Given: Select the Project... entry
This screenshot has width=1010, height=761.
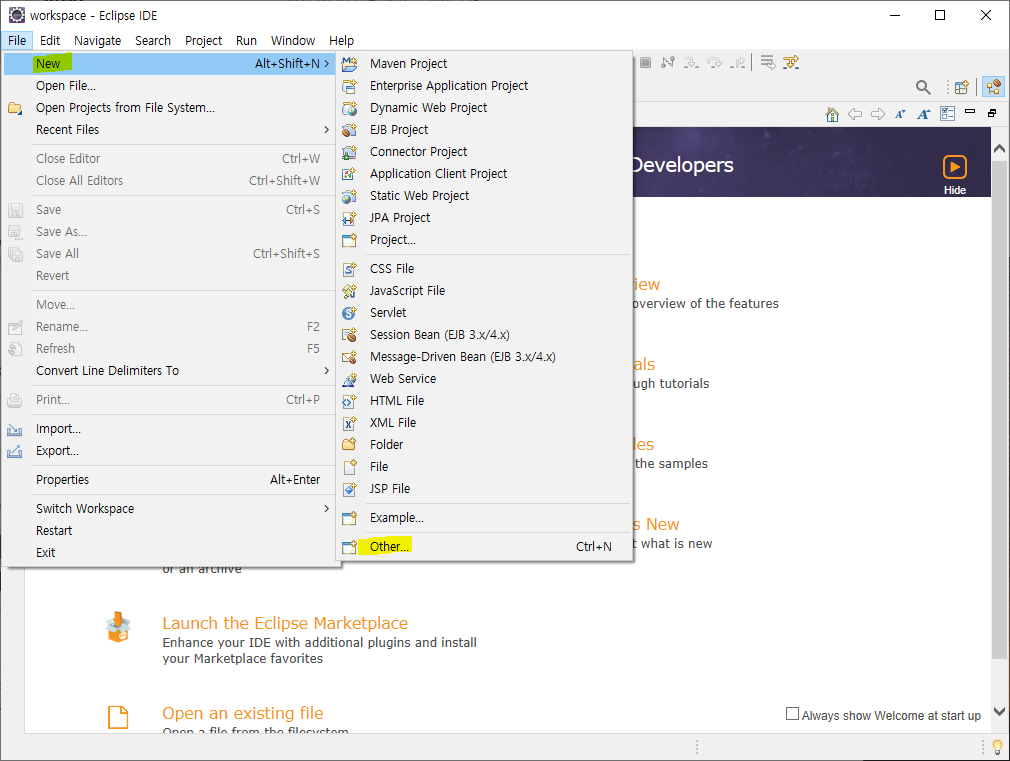Looking at the screenshot, I should [x=484, y=240].
